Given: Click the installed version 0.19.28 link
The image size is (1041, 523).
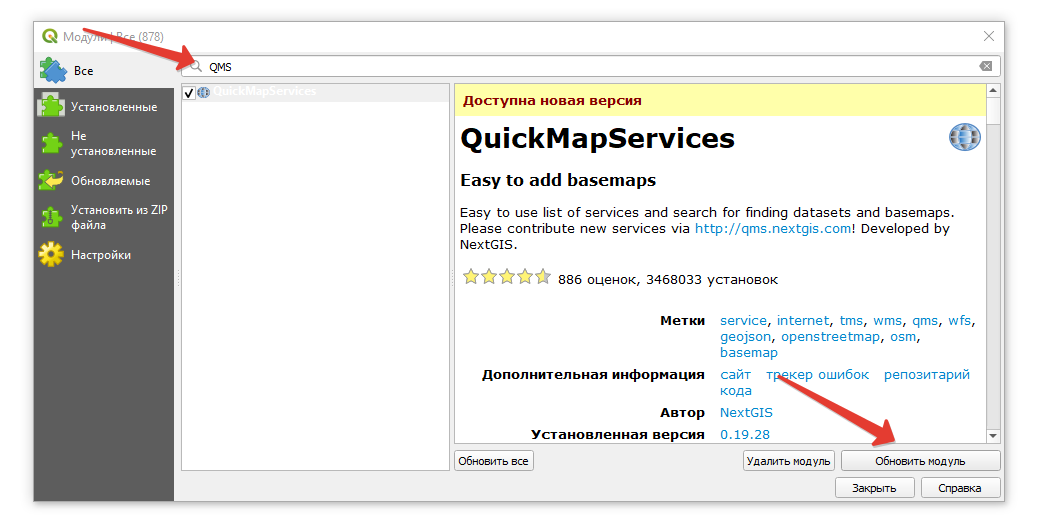Looking at the screenshot, I should click(x=745, y=434).
